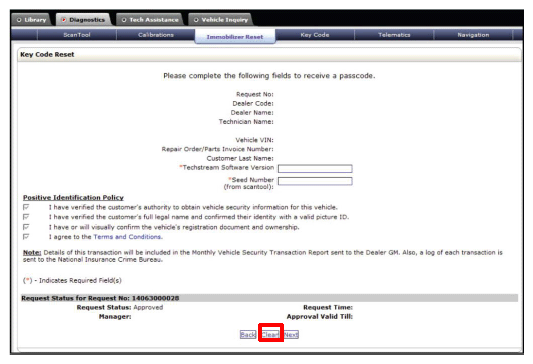
Task: Click the radio icon on Tech Assistance tab
Action: click(124, 20)
